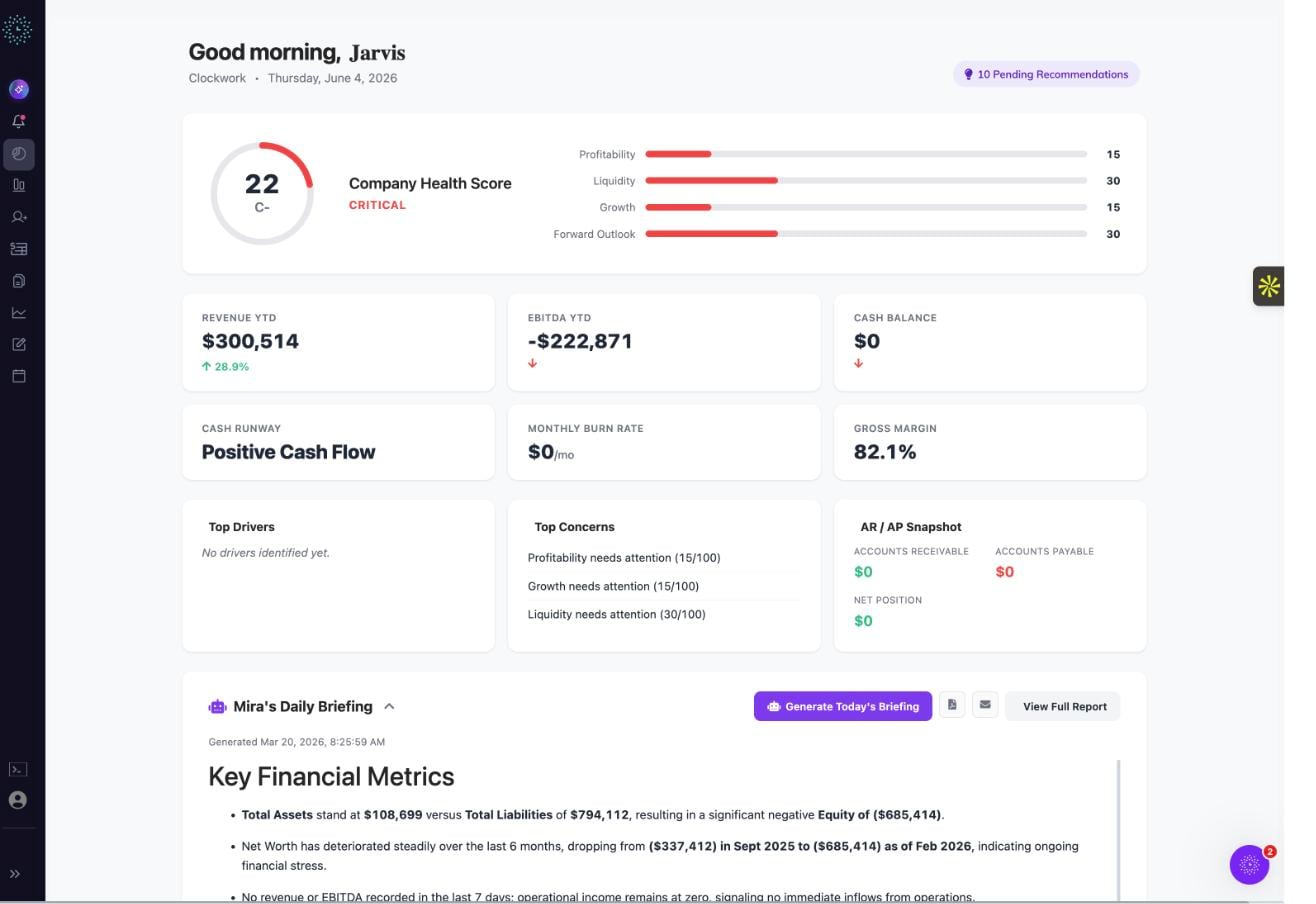This screenshot has width=1316, height=904.
Task: Click Generate Today's Briefing button
Action: (843, 706)
